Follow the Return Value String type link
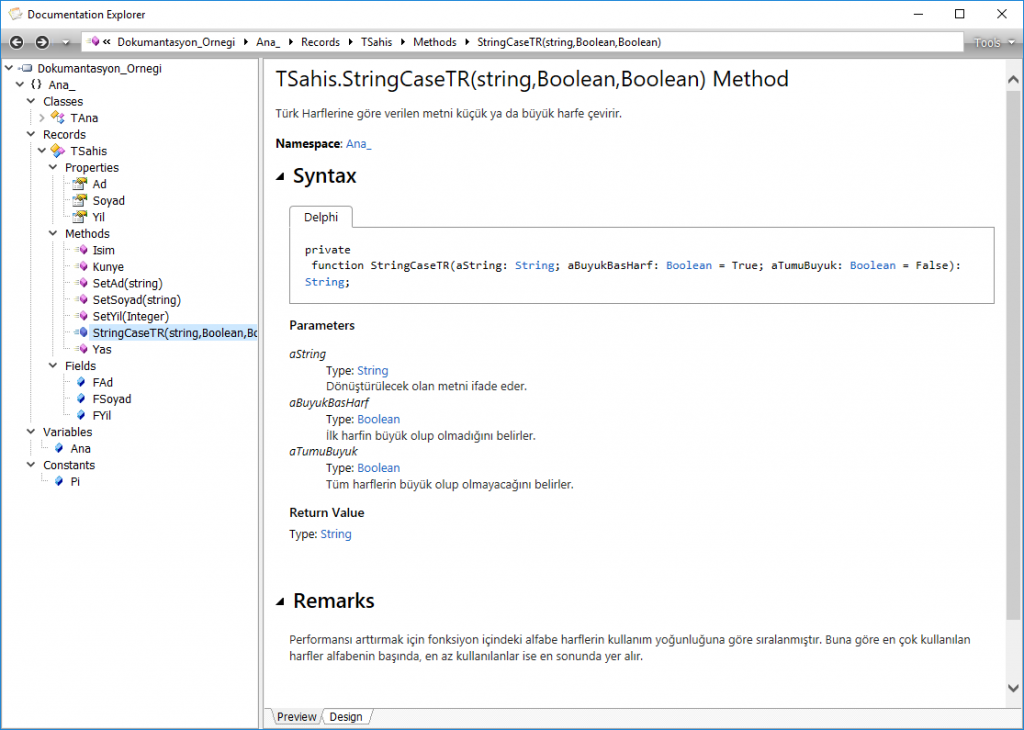 pos(335,534)
